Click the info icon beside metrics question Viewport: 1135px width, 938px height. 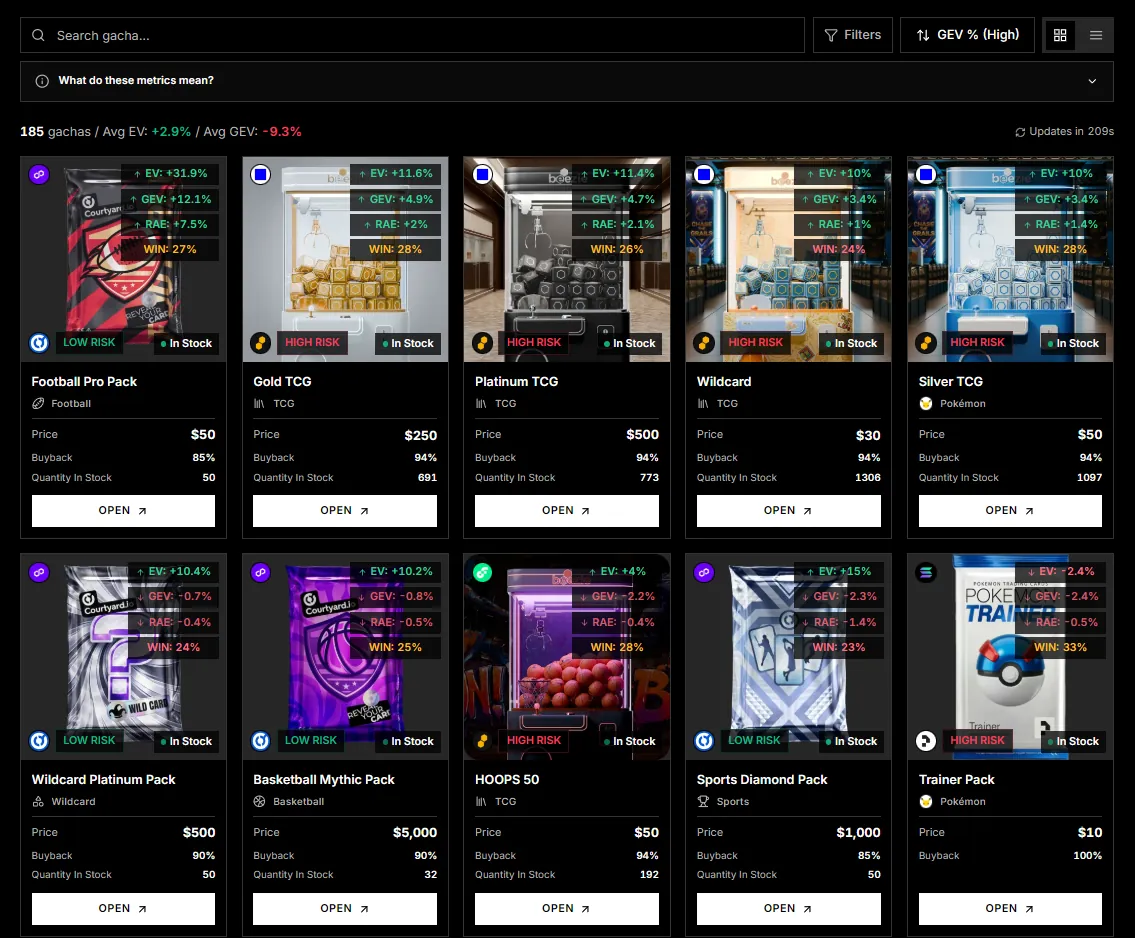pos(42,81)
